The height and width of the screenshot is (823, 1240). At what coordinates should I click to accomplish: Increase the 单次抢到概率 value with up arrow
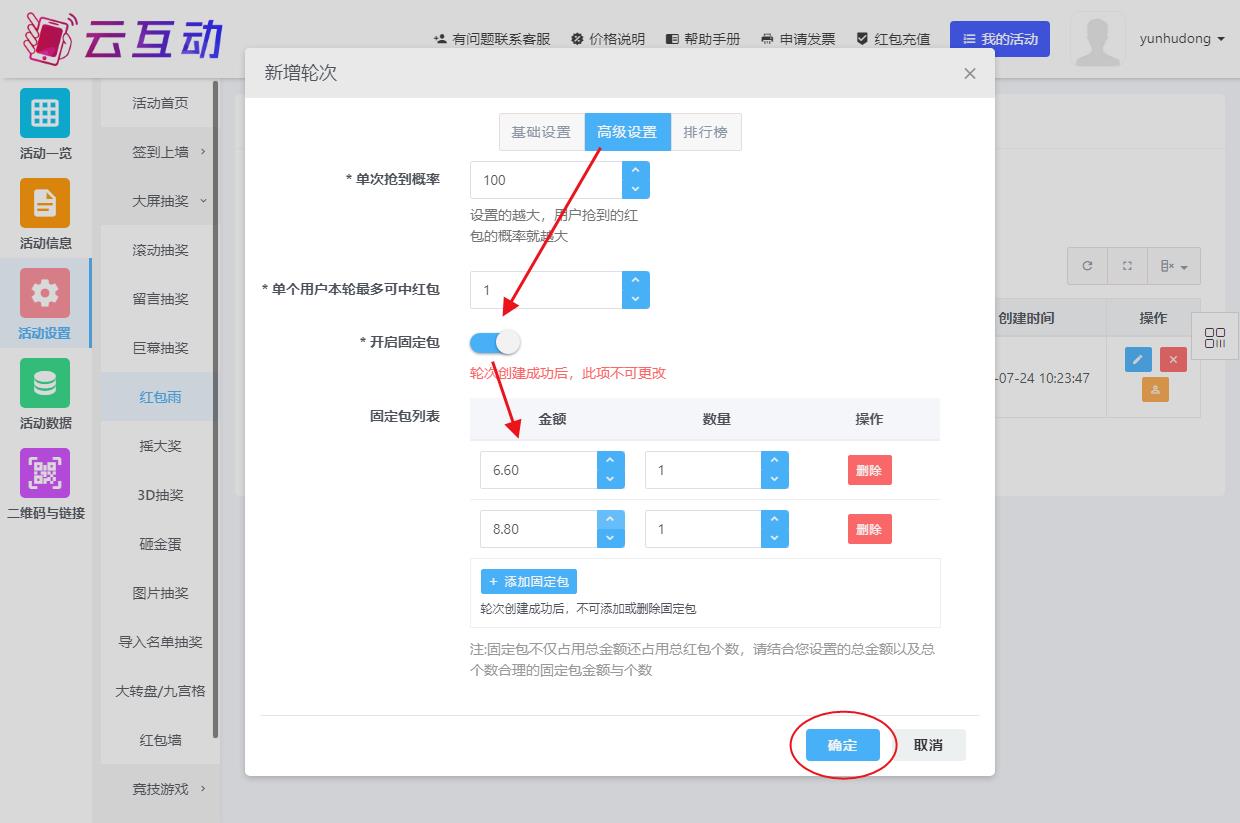tap(635, 171)
